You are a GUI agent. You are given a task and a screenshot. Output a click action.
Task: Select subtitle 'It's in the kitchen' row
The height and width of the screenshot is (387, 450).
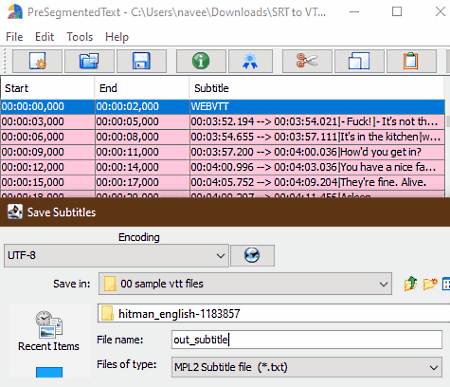pos(223,137)
